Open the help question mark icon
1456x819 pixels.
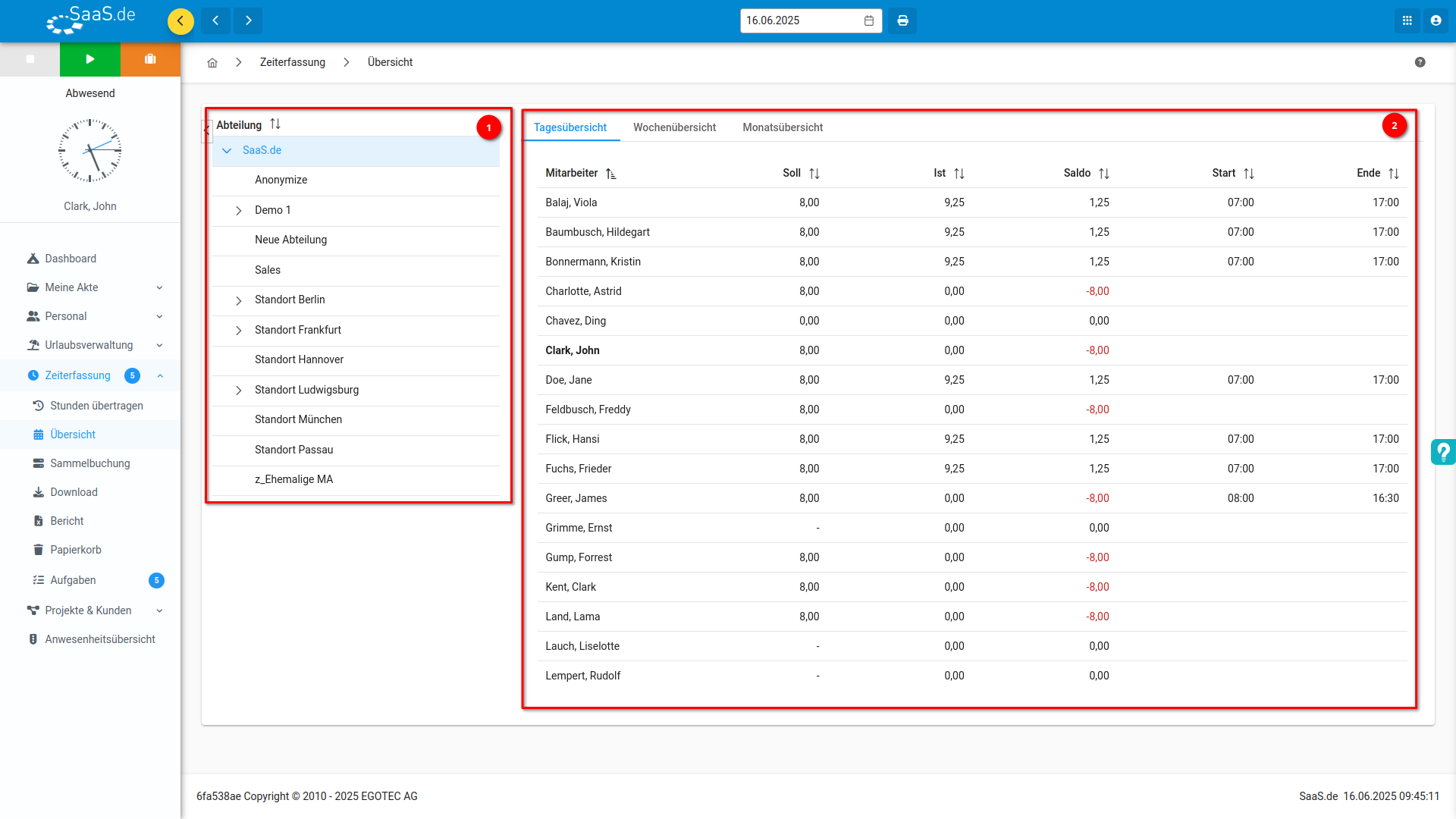click(x=1420, y=62)
